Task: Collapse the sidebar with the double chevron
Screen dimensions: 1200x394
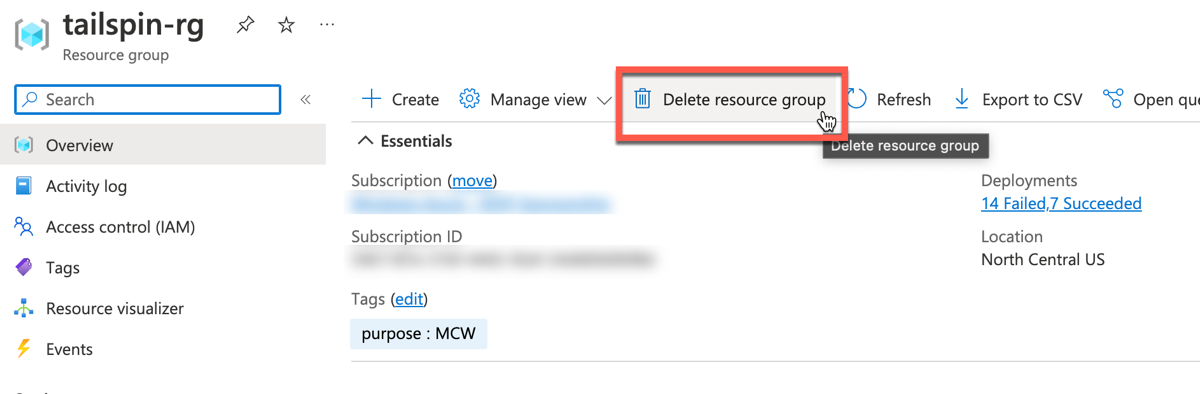Action: click(x=305, y=99)
